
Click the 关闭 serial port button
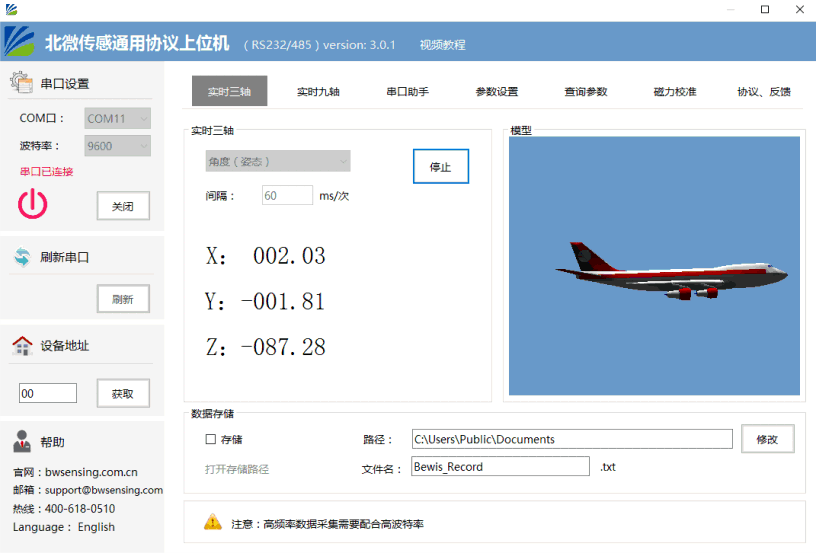[x=123, y=206]
